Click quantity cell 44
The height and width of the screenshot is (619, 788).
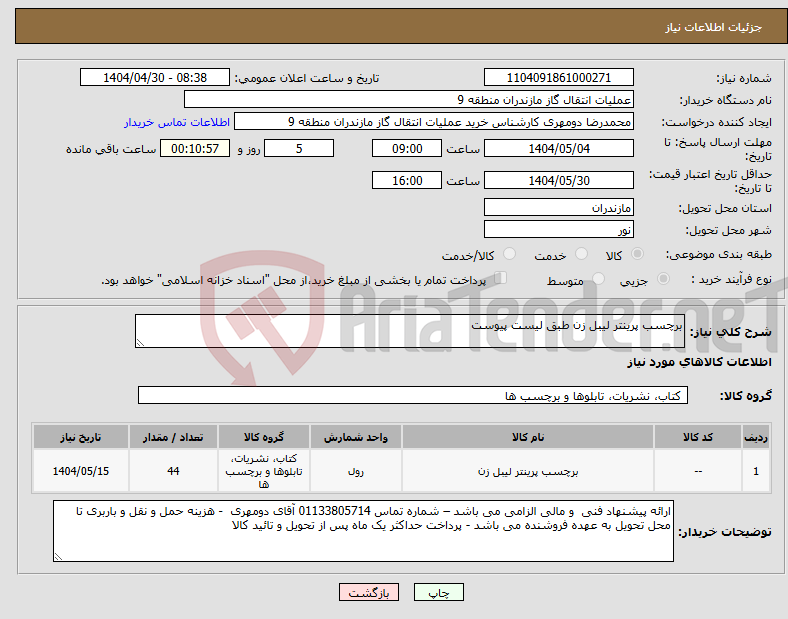click(x=173, y=471)
